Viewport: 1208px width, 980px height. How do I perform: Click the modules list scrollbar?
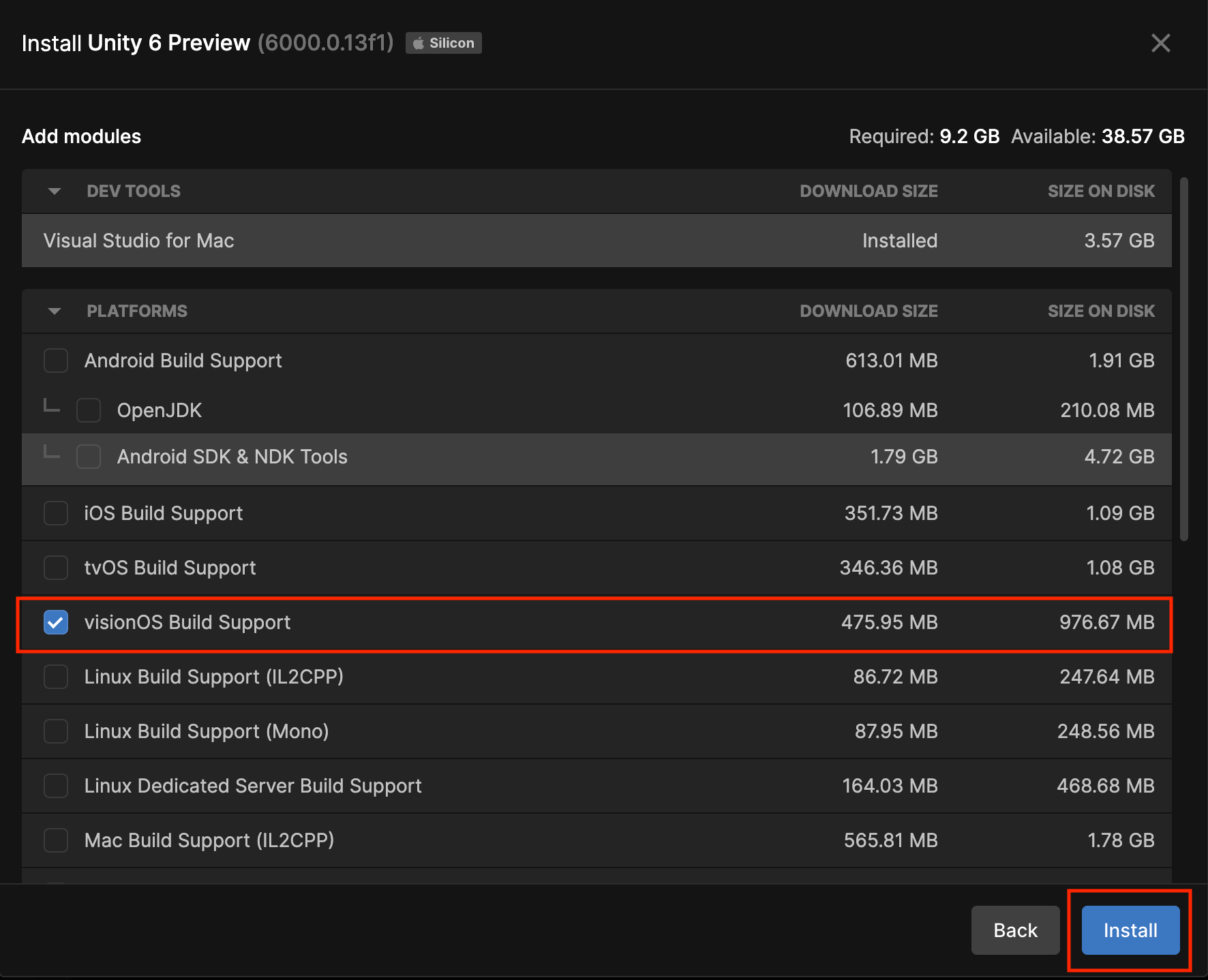coord(1184,359)
